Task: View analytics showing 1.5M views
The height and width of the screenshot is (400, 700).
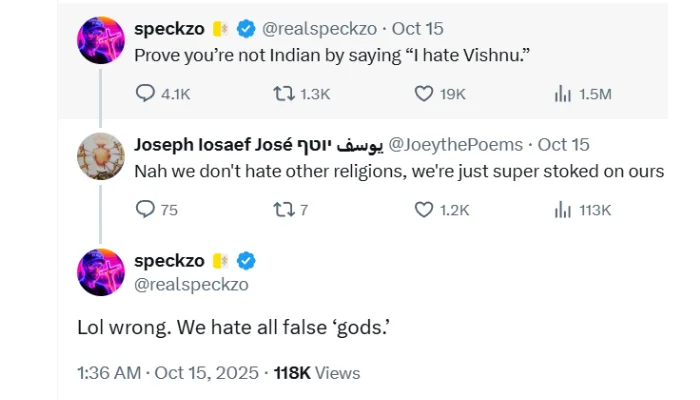Action: [x=583, y=94]
